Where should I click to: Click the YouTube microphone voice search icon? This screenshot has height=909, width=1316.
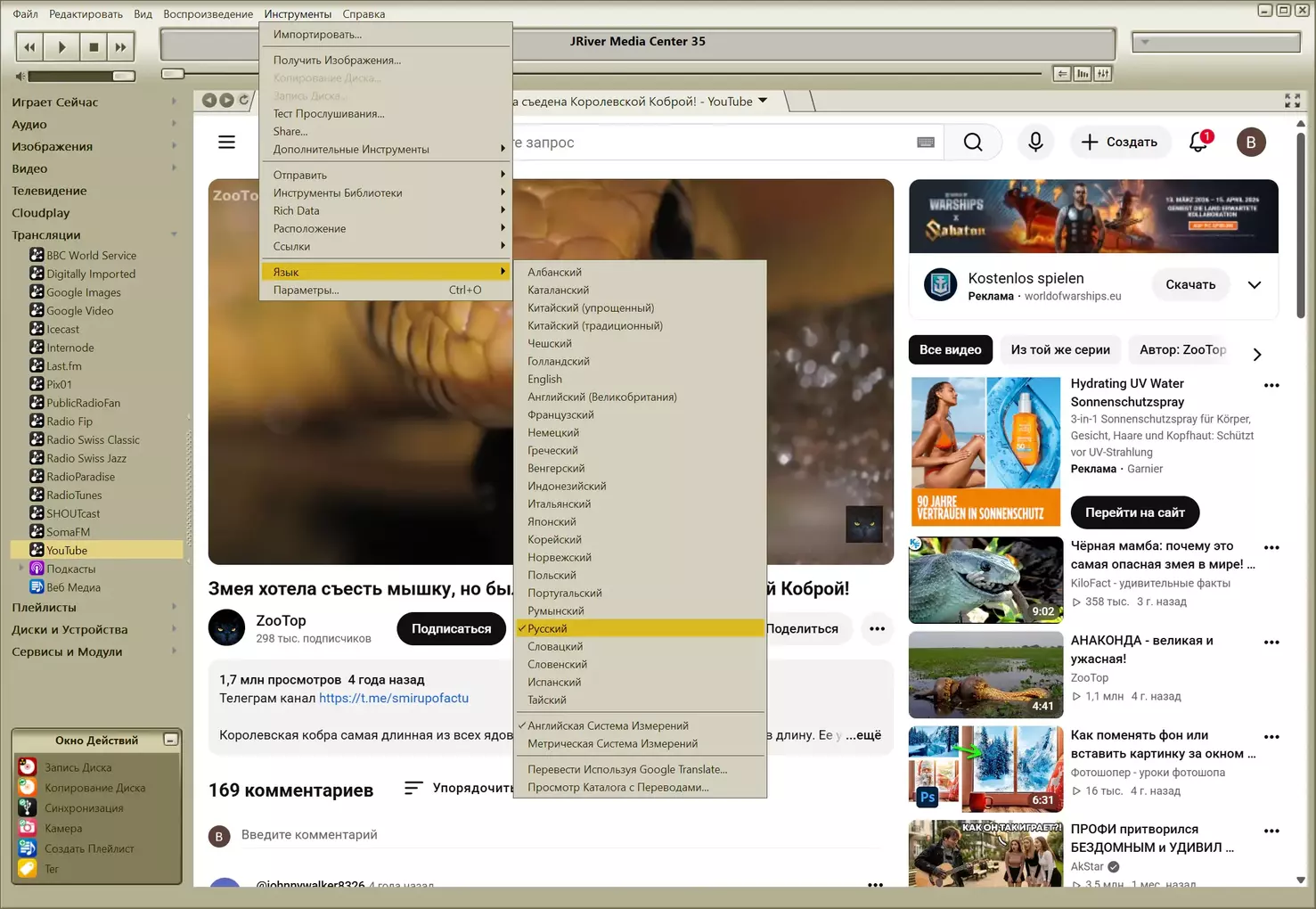click(x=1035, y=143)
